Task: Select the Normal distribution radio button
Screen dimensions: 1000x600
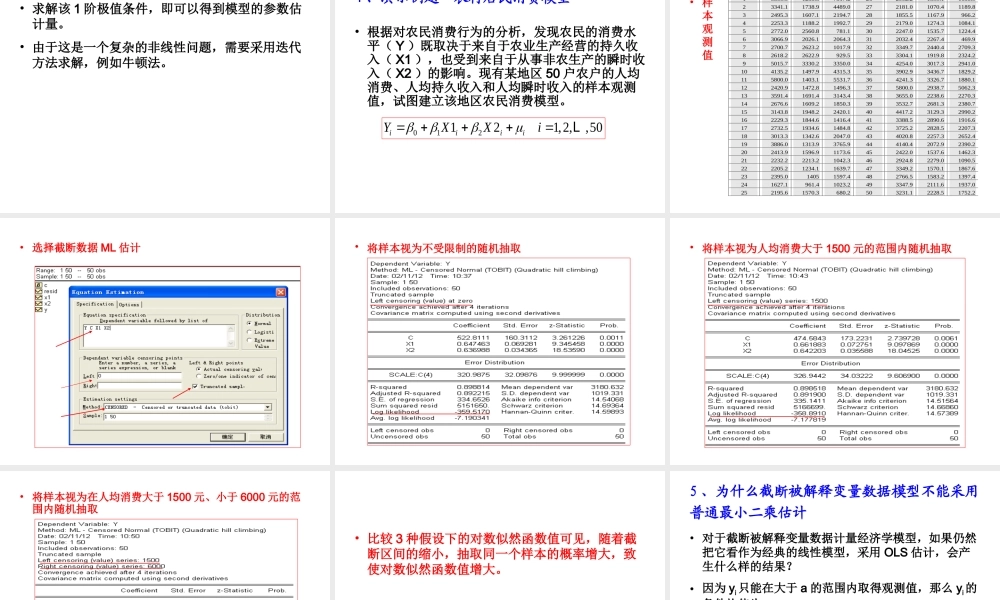Action: click(249, 323)
